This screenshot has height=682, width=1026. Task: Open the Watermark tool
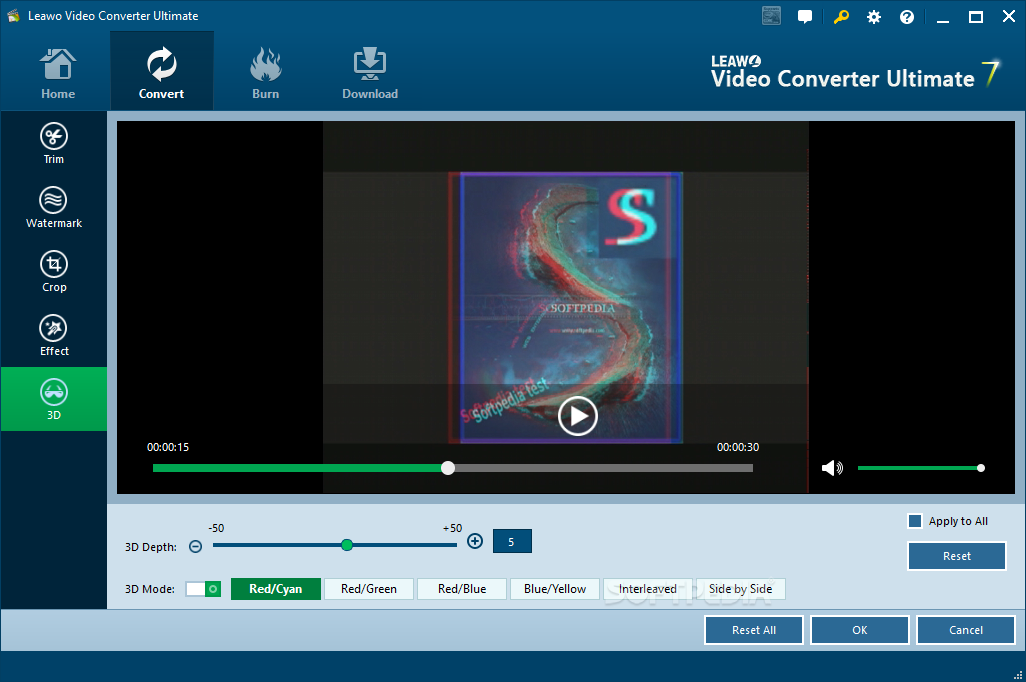tap(54, 207)
